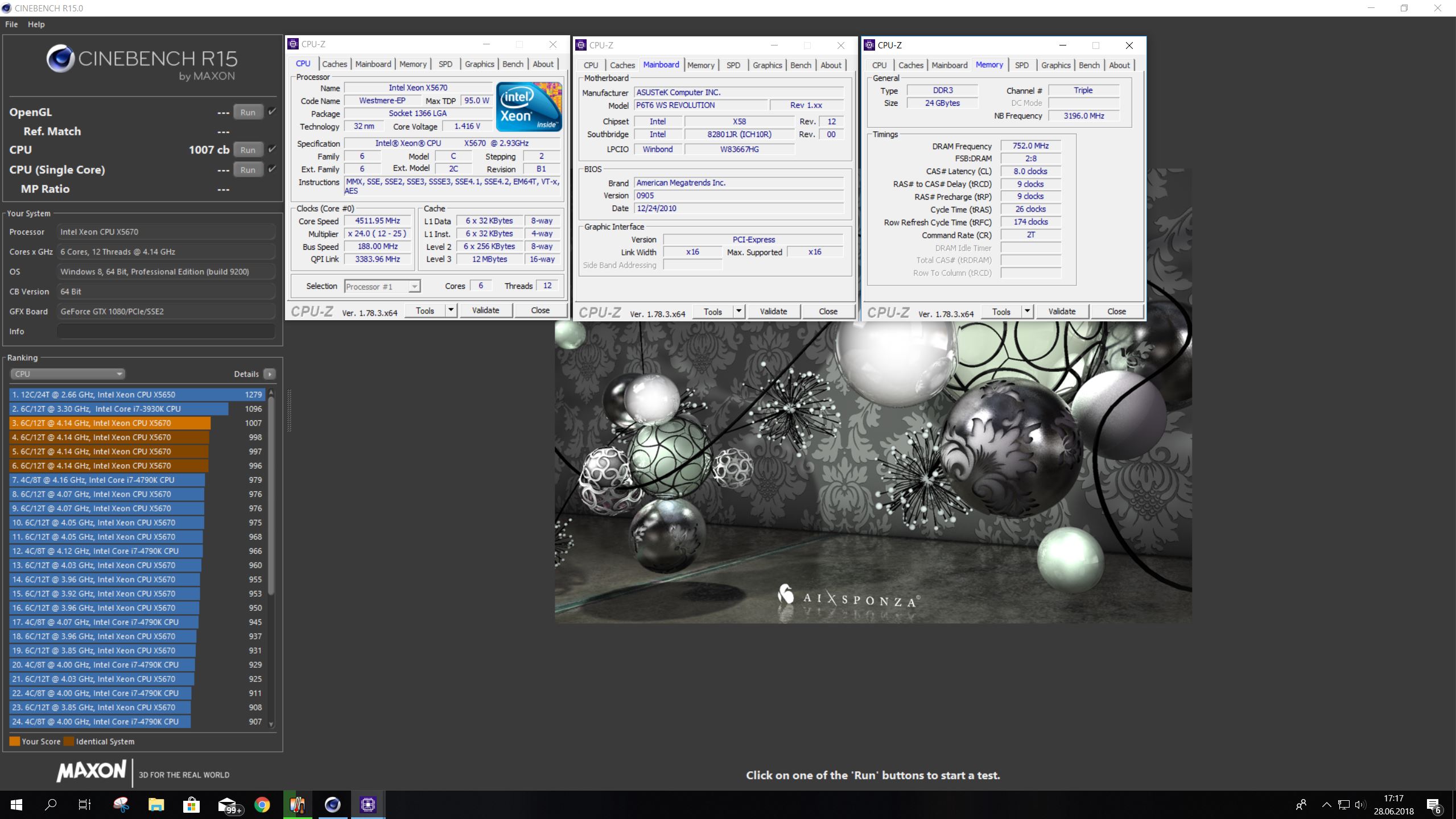The image size is (1456, 819).
Task: Run the OpenGL benchmark
Action: 248,112
